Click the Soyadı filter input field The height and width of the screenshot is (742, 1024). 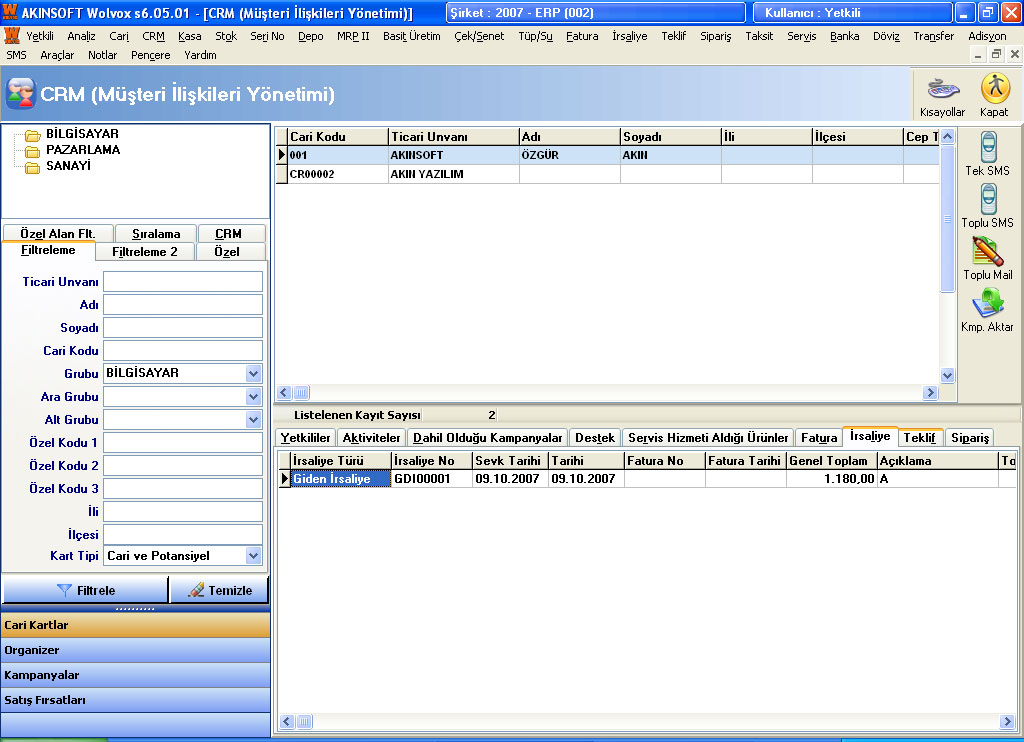tap(183, 327)
